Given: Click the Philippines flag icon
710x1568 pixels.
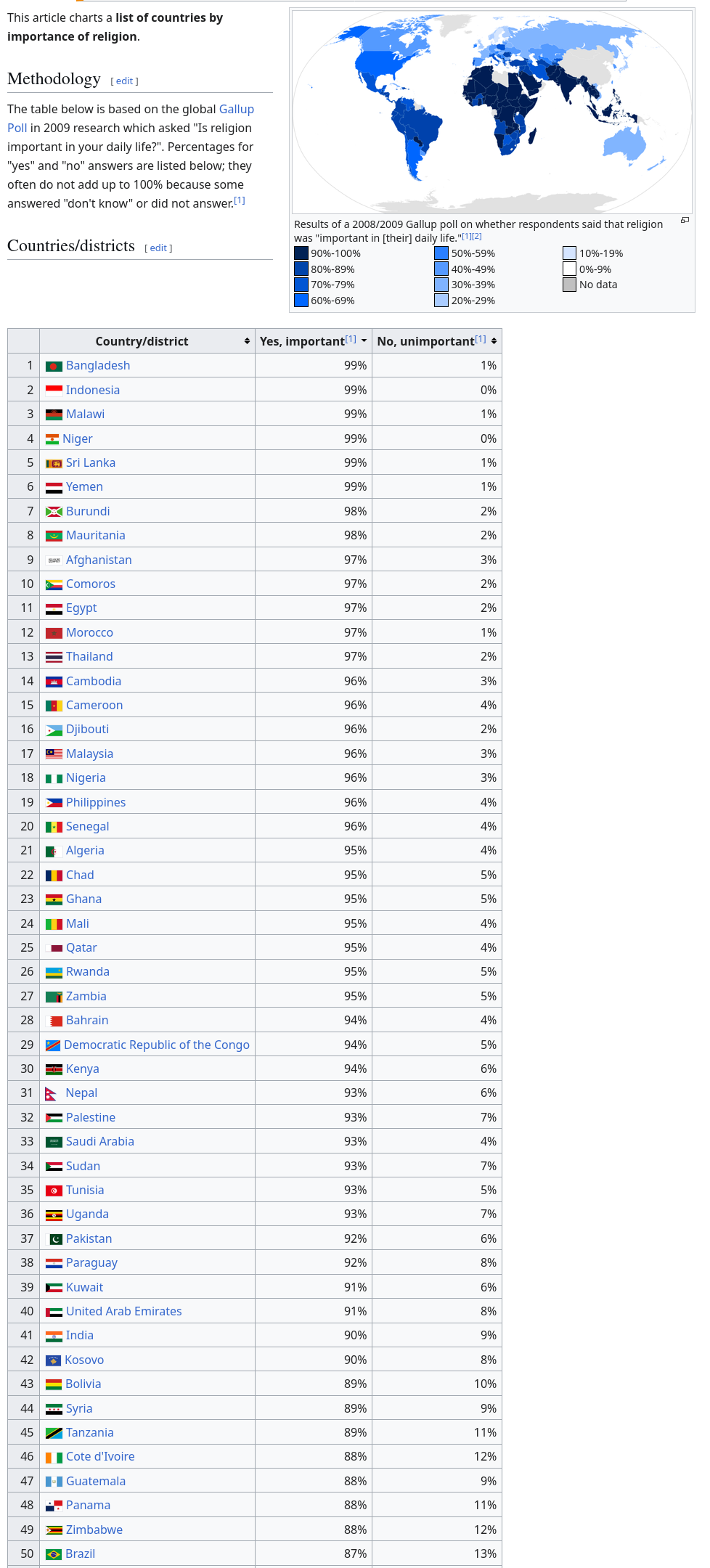Looking at the screenshot, I should [54, 803].
